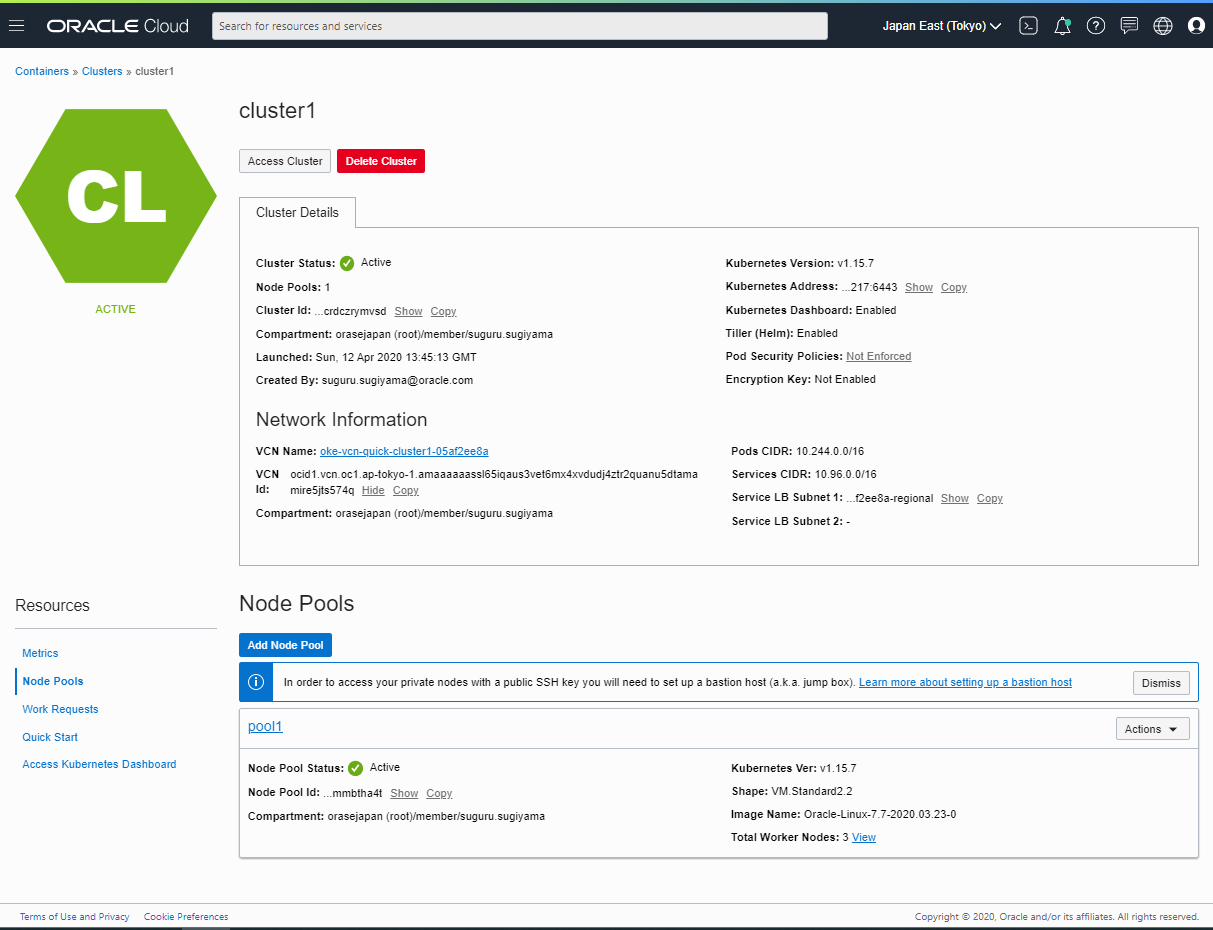Click the Oracle-Linux-7.7-2020.03.23-0 image name
The height and width of the screenshot is (930, 1213).
(880, 814)
